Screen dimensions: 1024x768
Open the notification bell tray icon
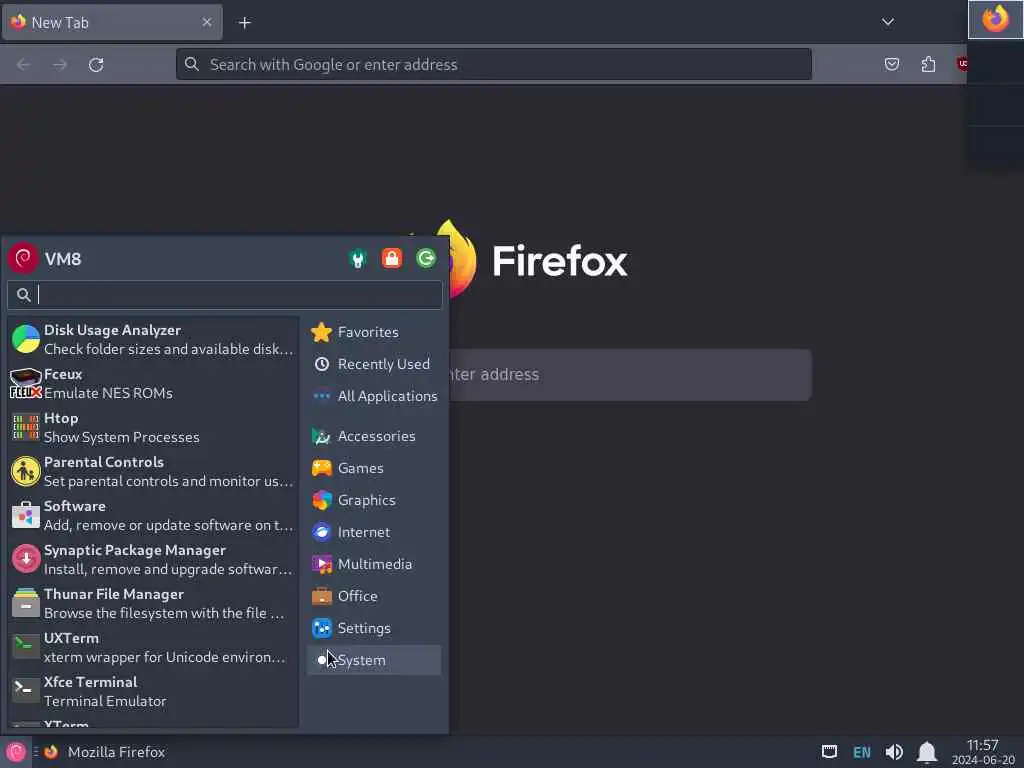coord(927,752)
